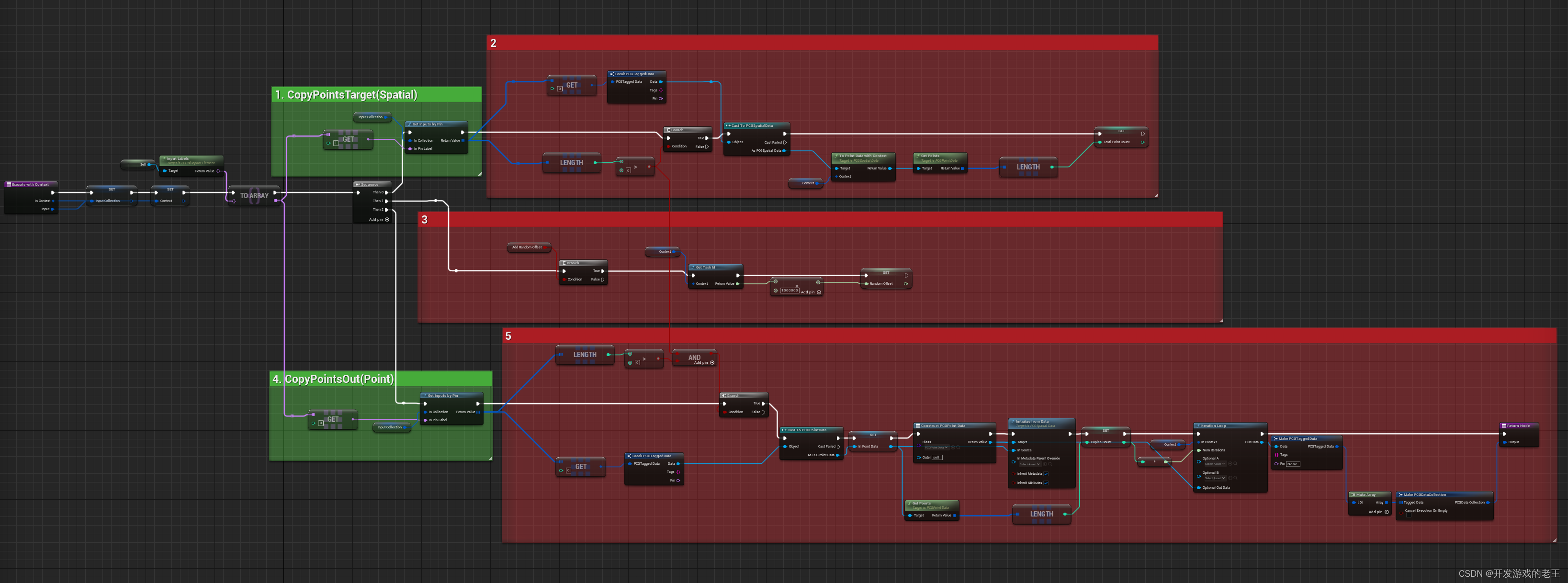
Task: Click Return Value pin of Input Labels node
Action: (x=218, y=171)
